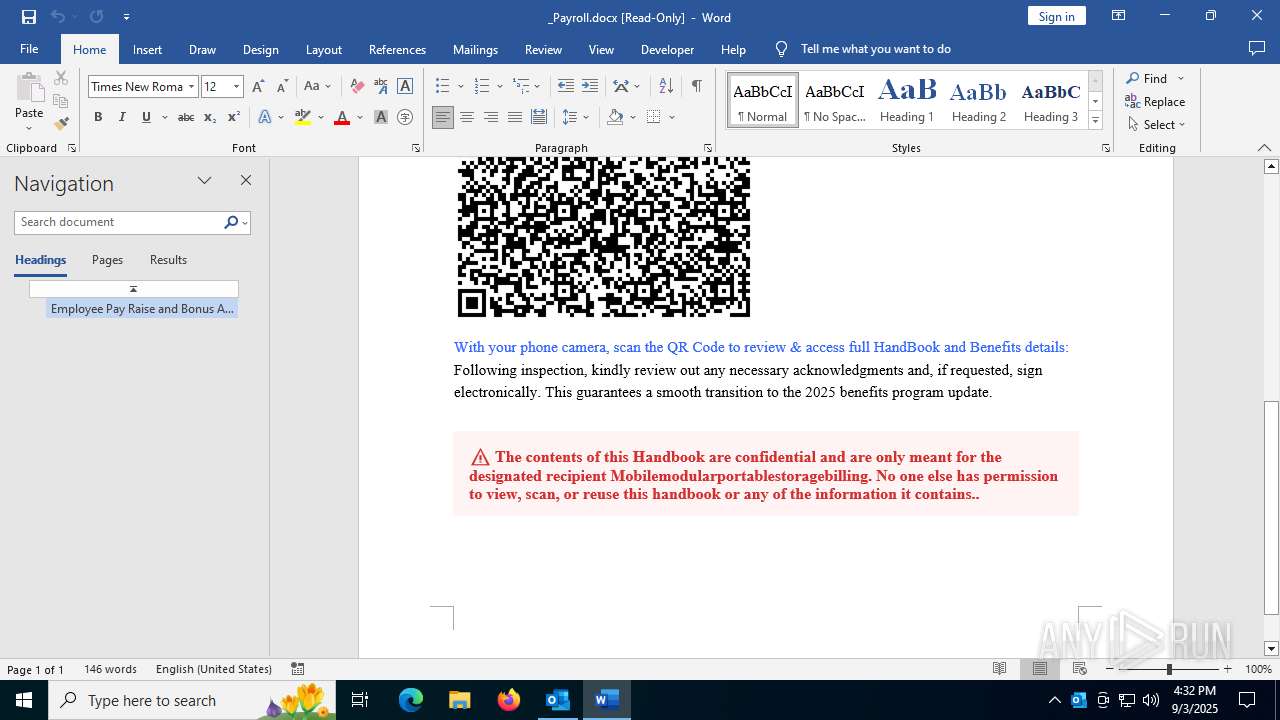Open Navigation pane options arrow
Image resolution: width=1280 pixels, height=720 pixels.
204,180
